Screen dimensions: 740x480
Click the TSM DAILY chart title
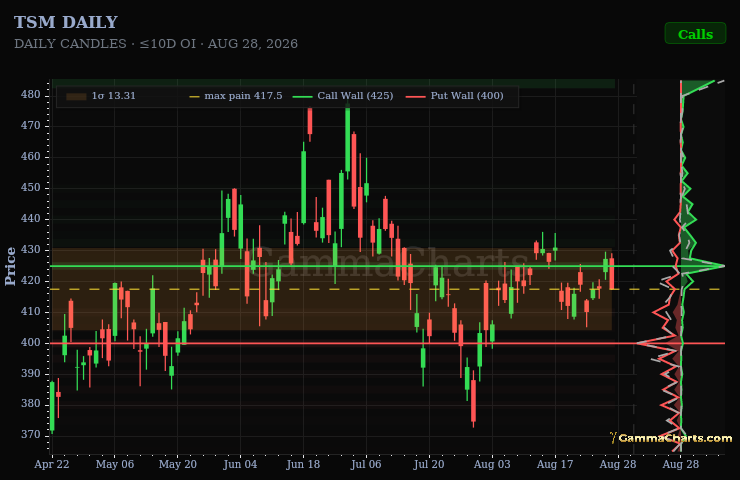coord(66,22)
